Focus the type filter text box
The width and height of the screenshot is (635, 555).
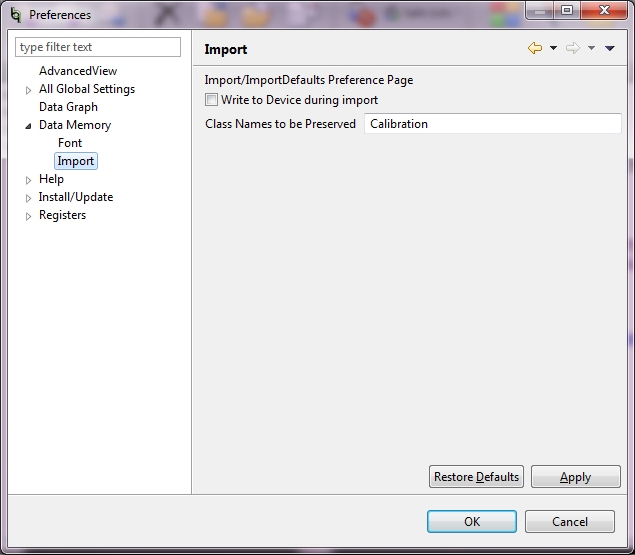pyautogui.click(x=98, y=47)
